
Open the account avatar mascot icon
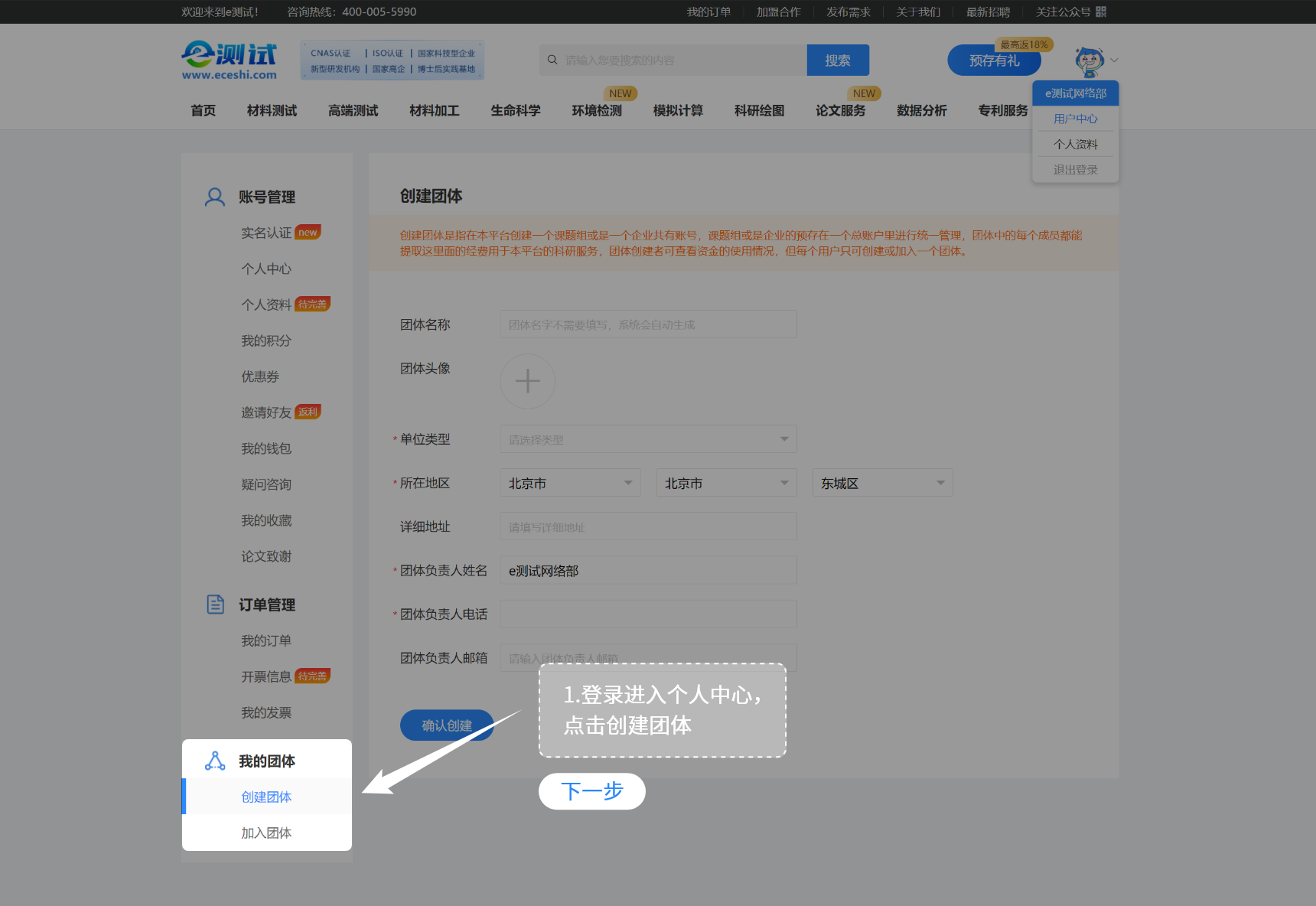point(1088,60)
